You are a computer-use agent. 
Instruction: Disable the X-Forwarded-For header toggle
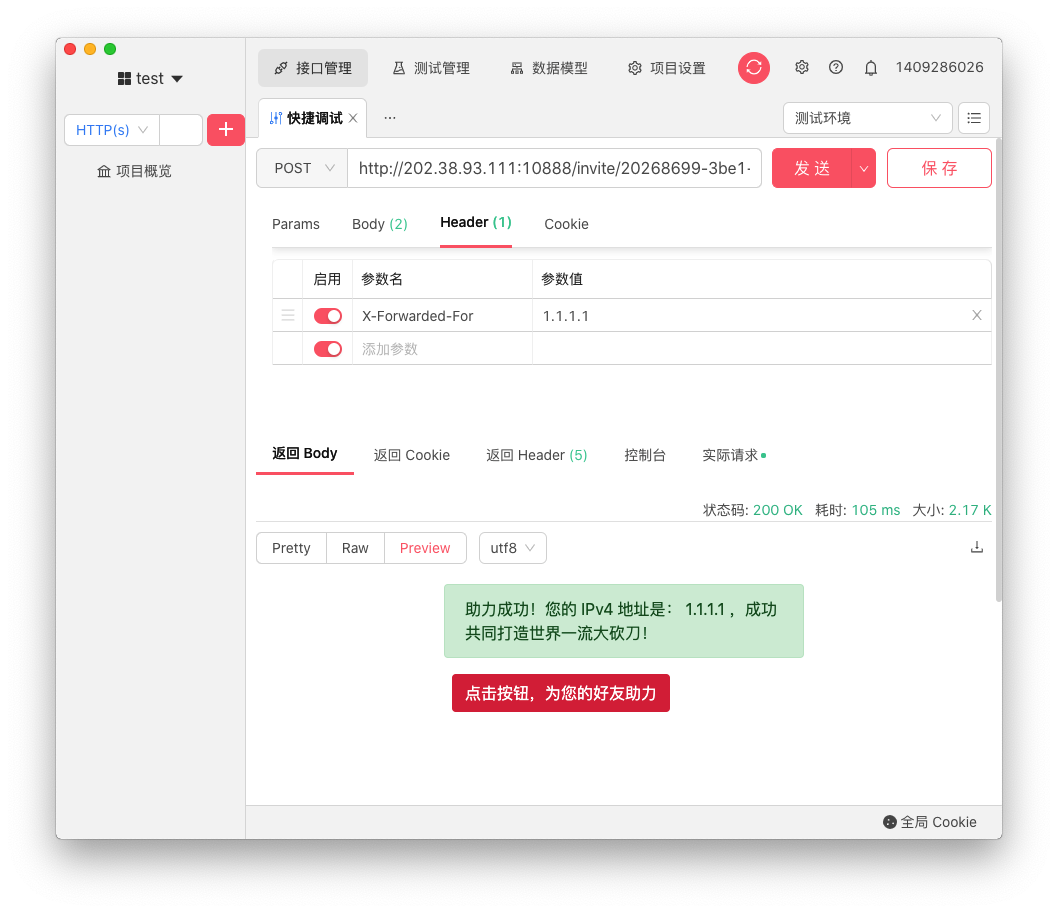(328, 316)
